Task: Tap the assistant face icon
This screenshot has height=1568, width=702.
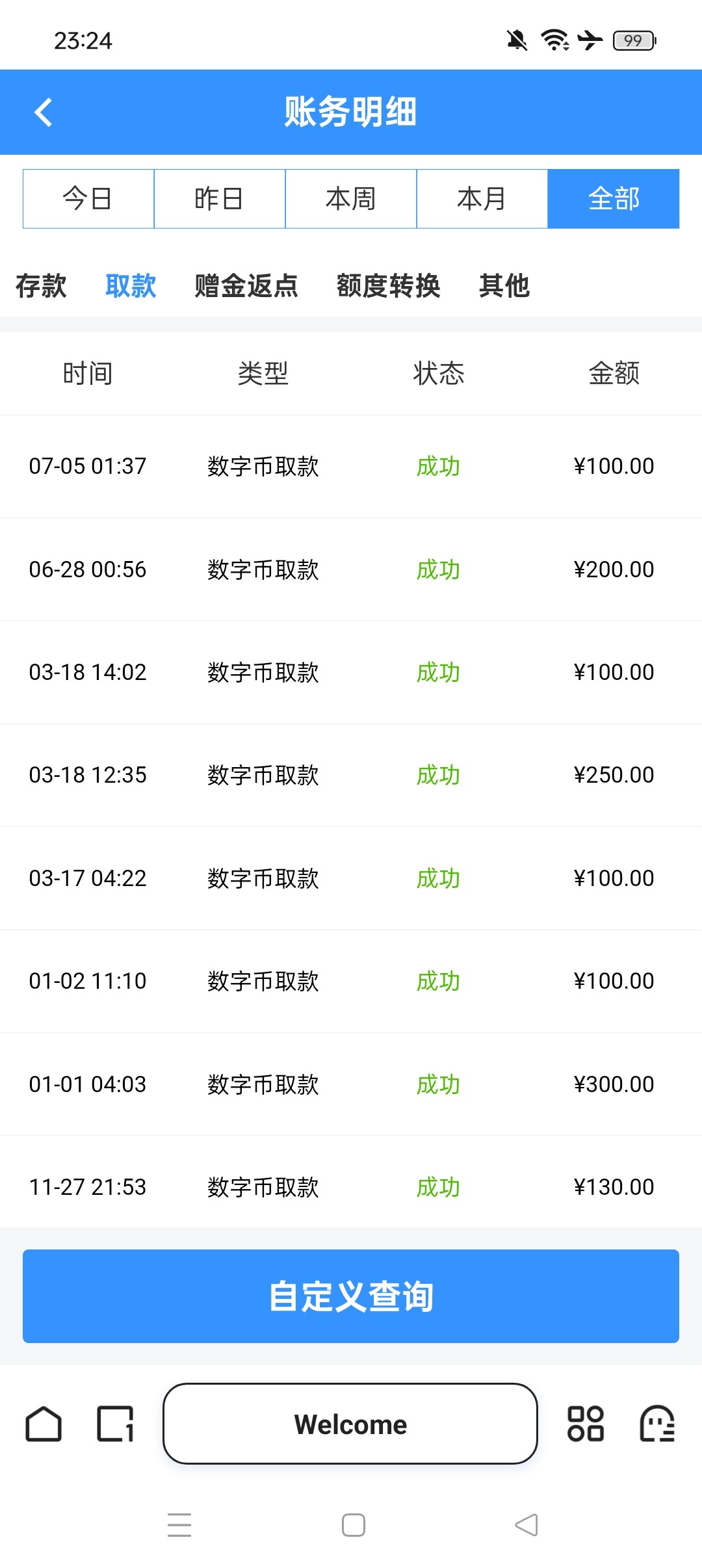Action: pos(657,1424)
